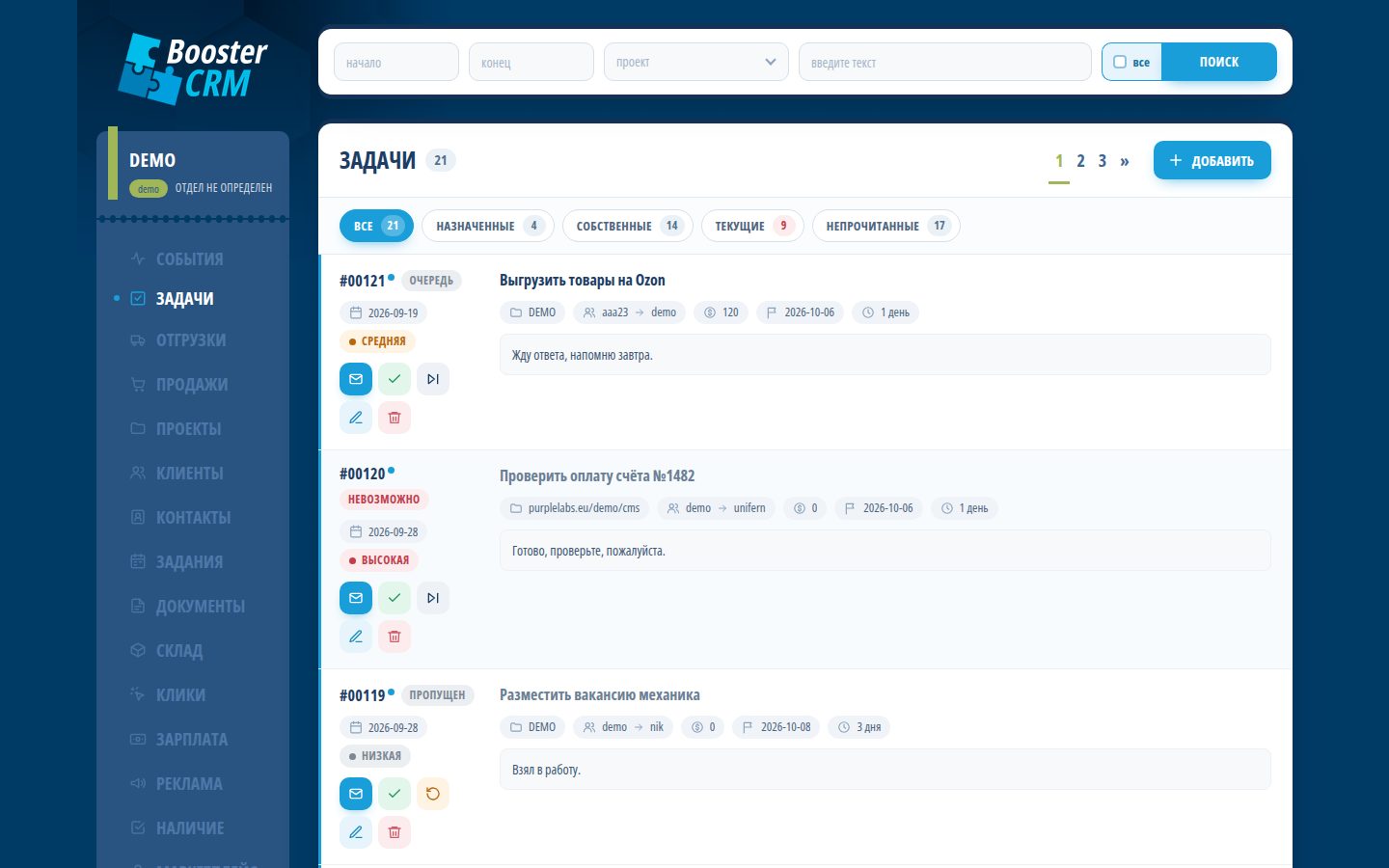The height and width of the screenshot is (868, 1389).
Task: Click skip-forward icon on task #00120
Action: click(x=433, y=598)
